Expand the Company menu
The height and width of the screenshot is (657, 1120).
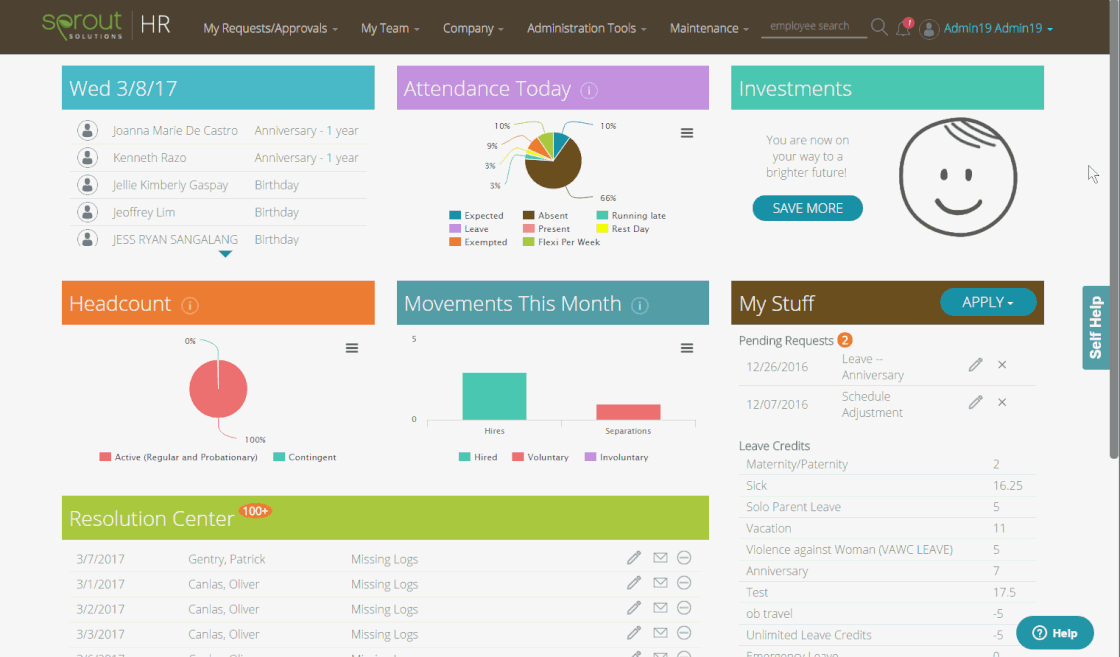coord(472,27)
